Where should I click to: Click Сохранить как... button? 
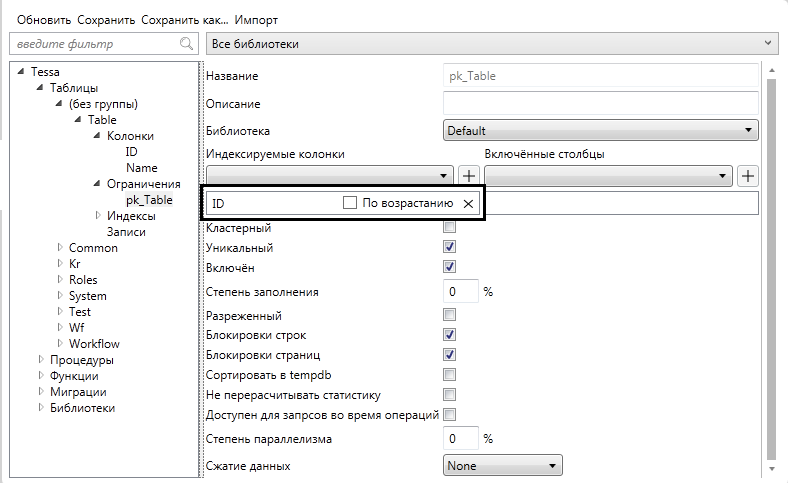[184, 20]
